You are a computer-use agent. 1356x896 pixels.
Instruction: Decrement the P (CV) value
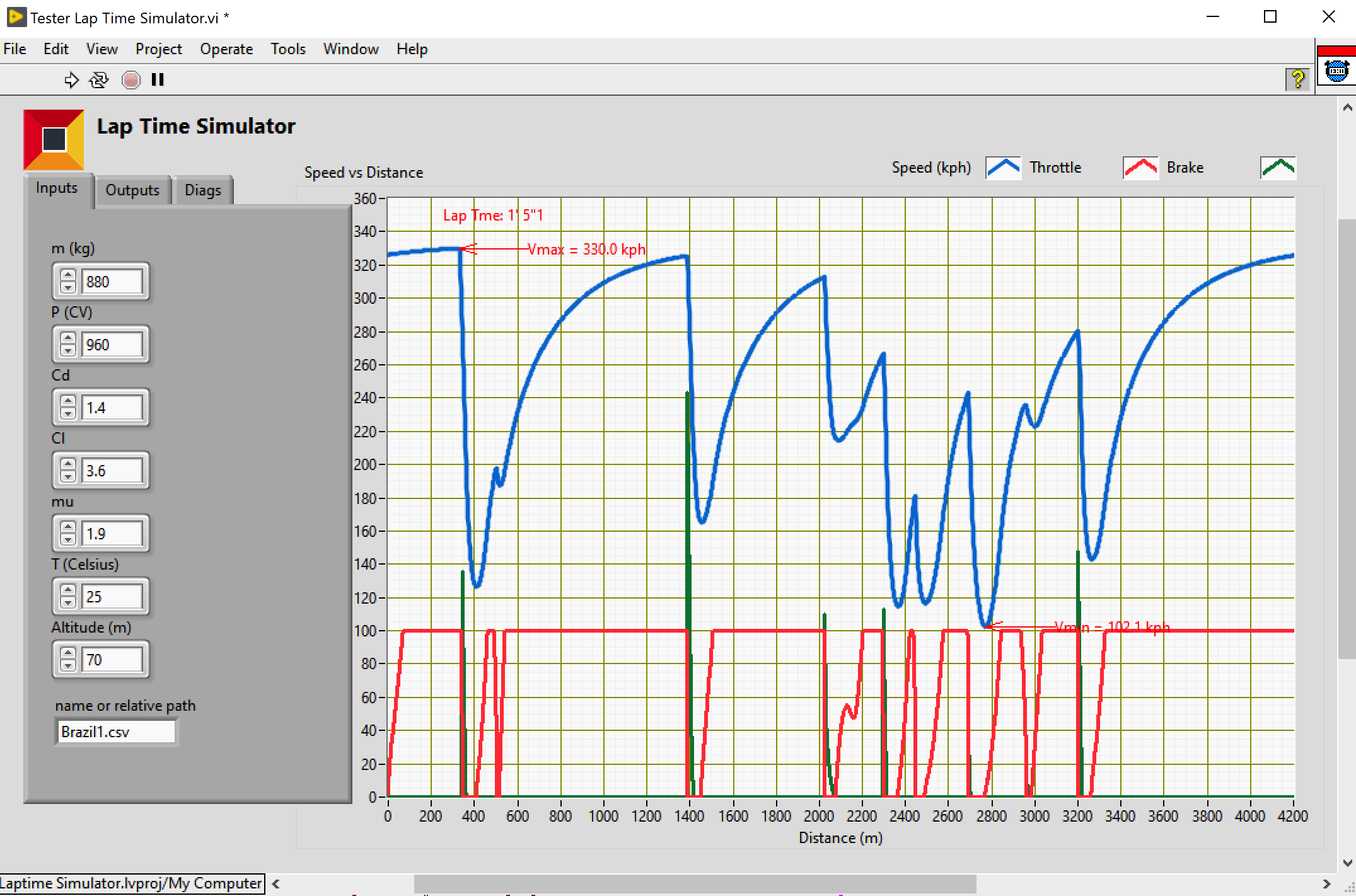click(x=68, y=350)
